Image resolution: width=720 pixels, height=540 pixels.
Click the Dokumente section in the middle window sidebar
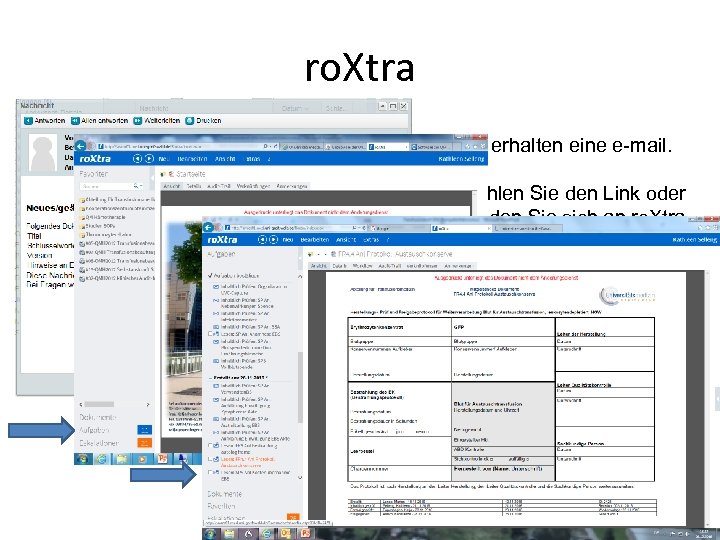coord(98,417)
